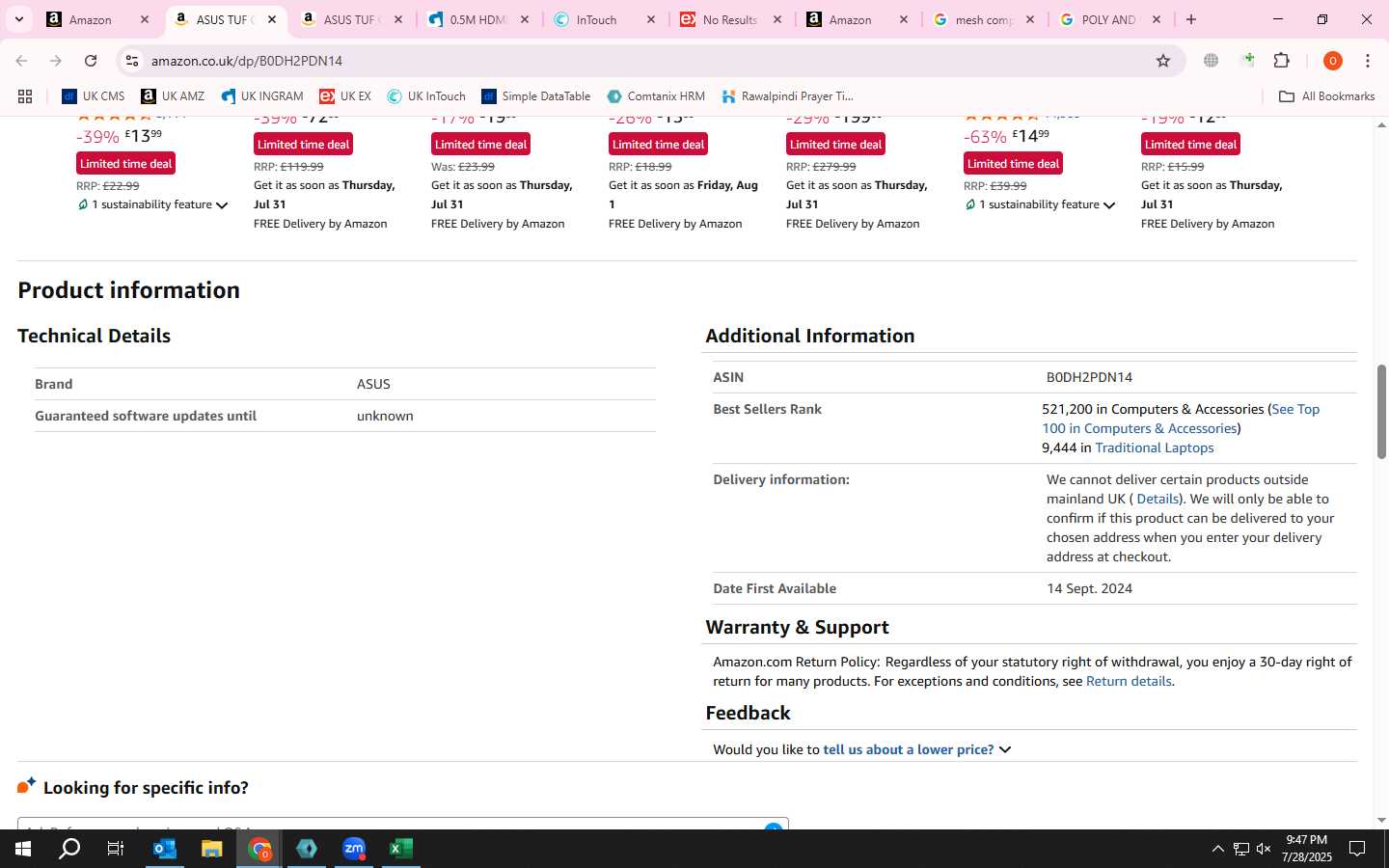Click the Limited time deal badge under £14.99
This screenshot has height=868, width=1389.
coord(1014,164)
